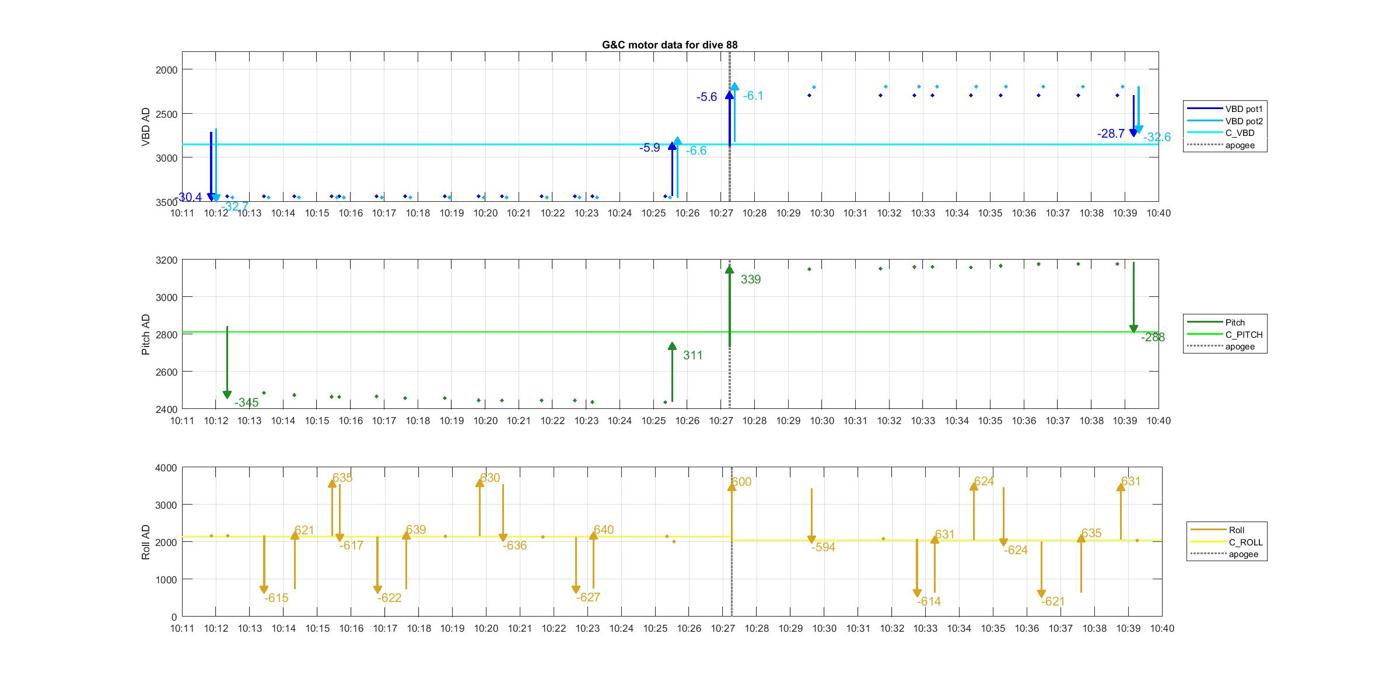Click the '-288' pitch arrow label

click(1153, 338)
